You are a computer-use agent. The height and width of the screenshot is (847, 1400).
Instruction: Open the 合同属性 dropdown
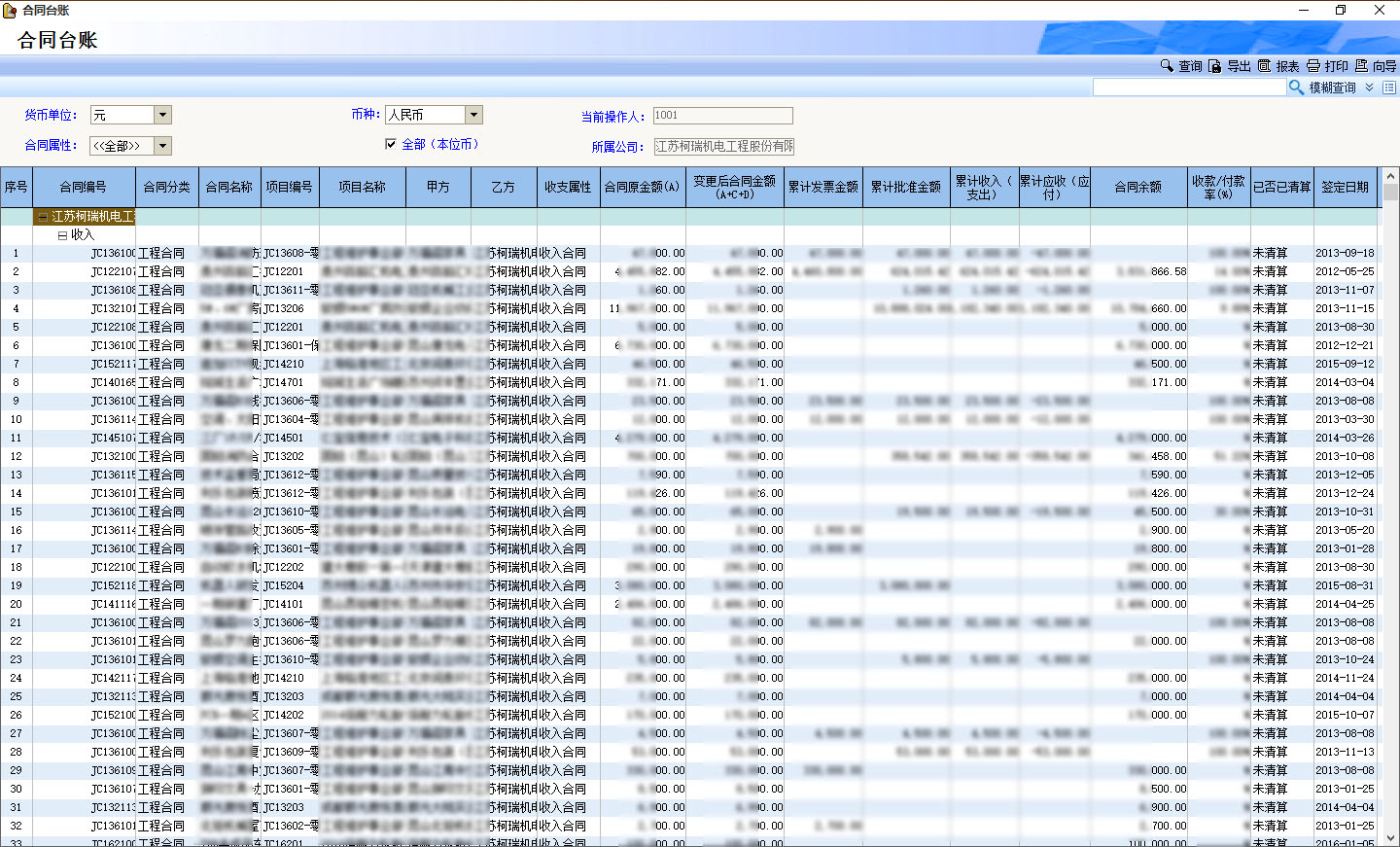click(x=162, y=146)
